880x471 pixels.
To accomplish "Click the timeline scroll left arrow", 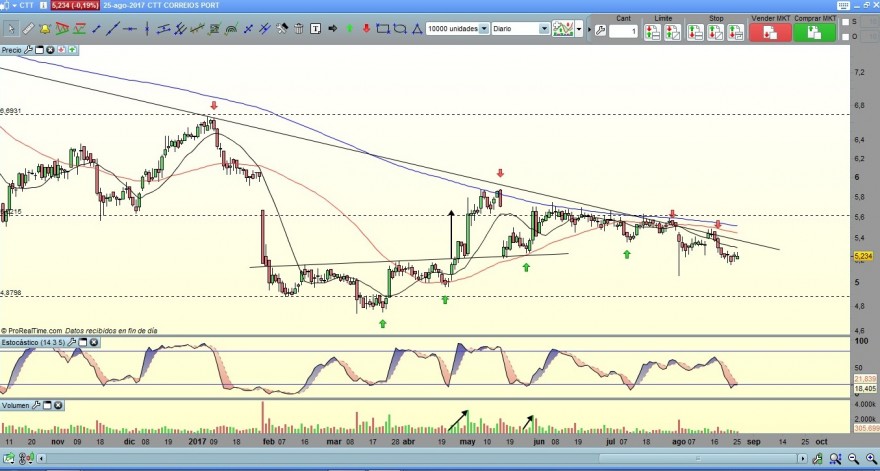I will pos(42,458).
